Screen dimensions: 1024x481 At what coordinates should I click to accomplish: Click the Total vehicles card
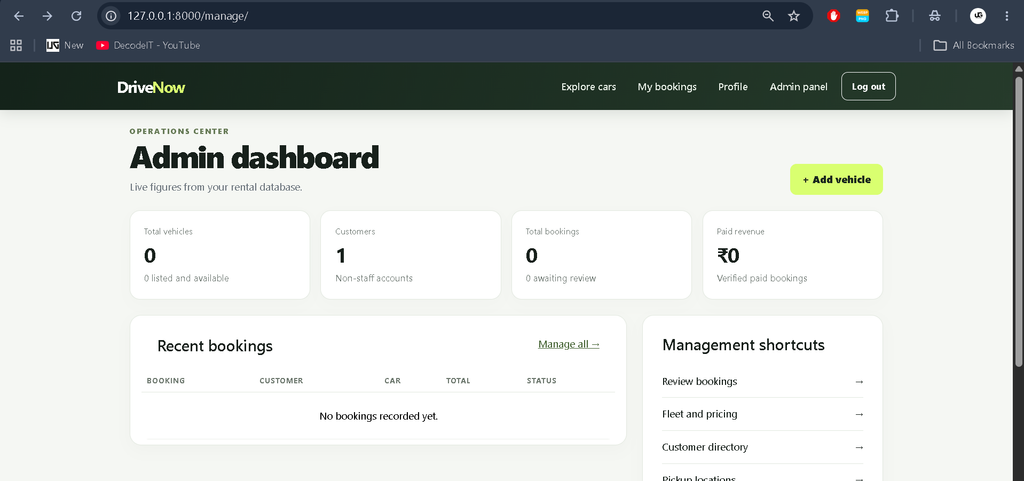click(220, 255)
